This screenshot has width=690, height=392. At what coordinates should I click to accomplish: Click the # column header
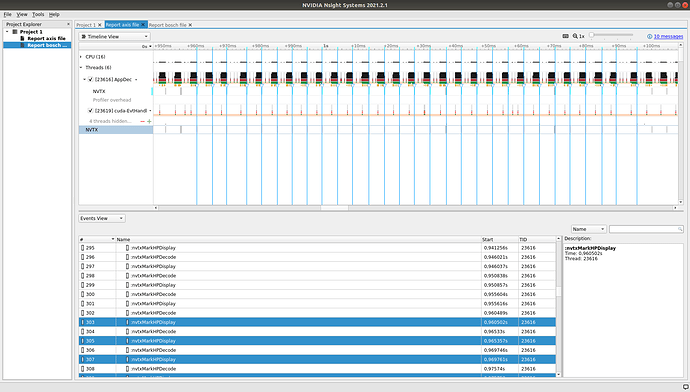[x=97, y=239]
